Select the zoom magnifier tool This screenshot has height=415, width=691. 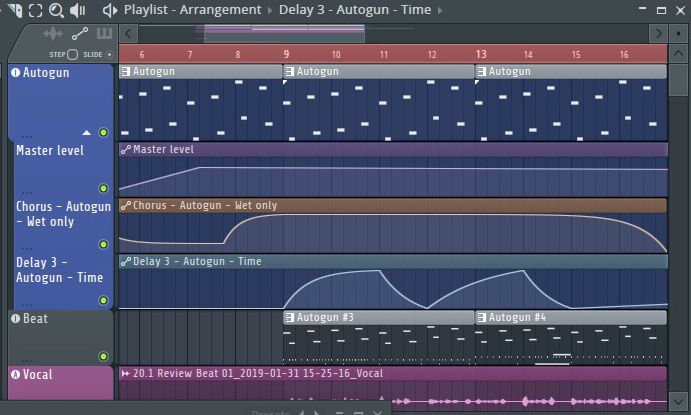click(x=56, y=10)
